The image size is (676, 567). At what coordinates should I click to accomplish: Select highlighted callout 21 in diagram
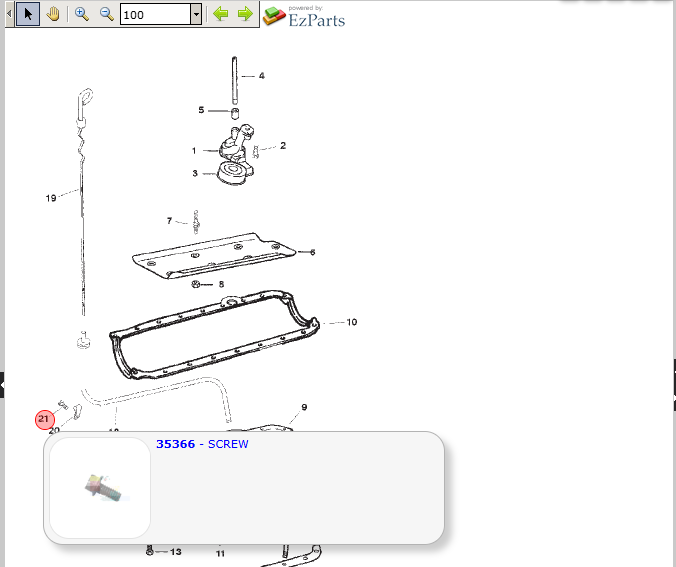(x=44, y=420)
